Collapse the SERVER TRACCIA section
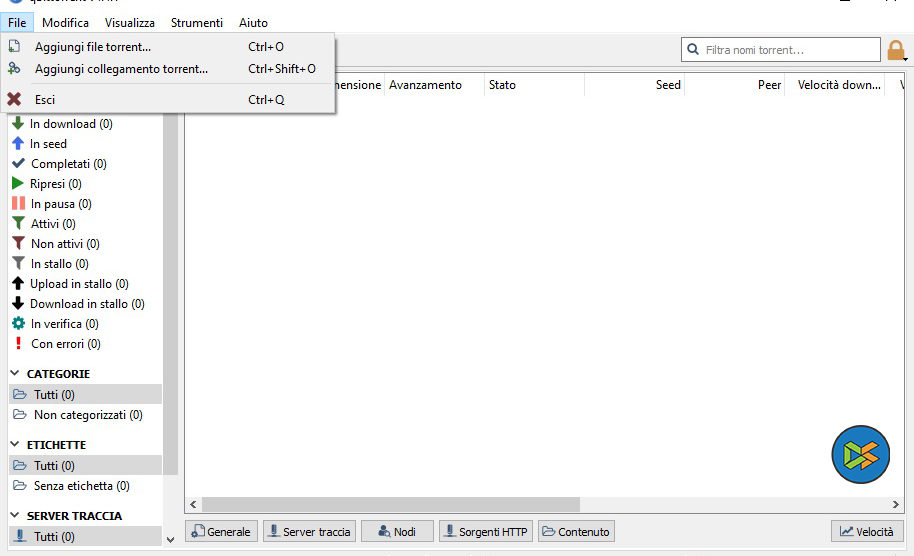The width and height of the screenshot is (914, 556). tap(15, 515)
